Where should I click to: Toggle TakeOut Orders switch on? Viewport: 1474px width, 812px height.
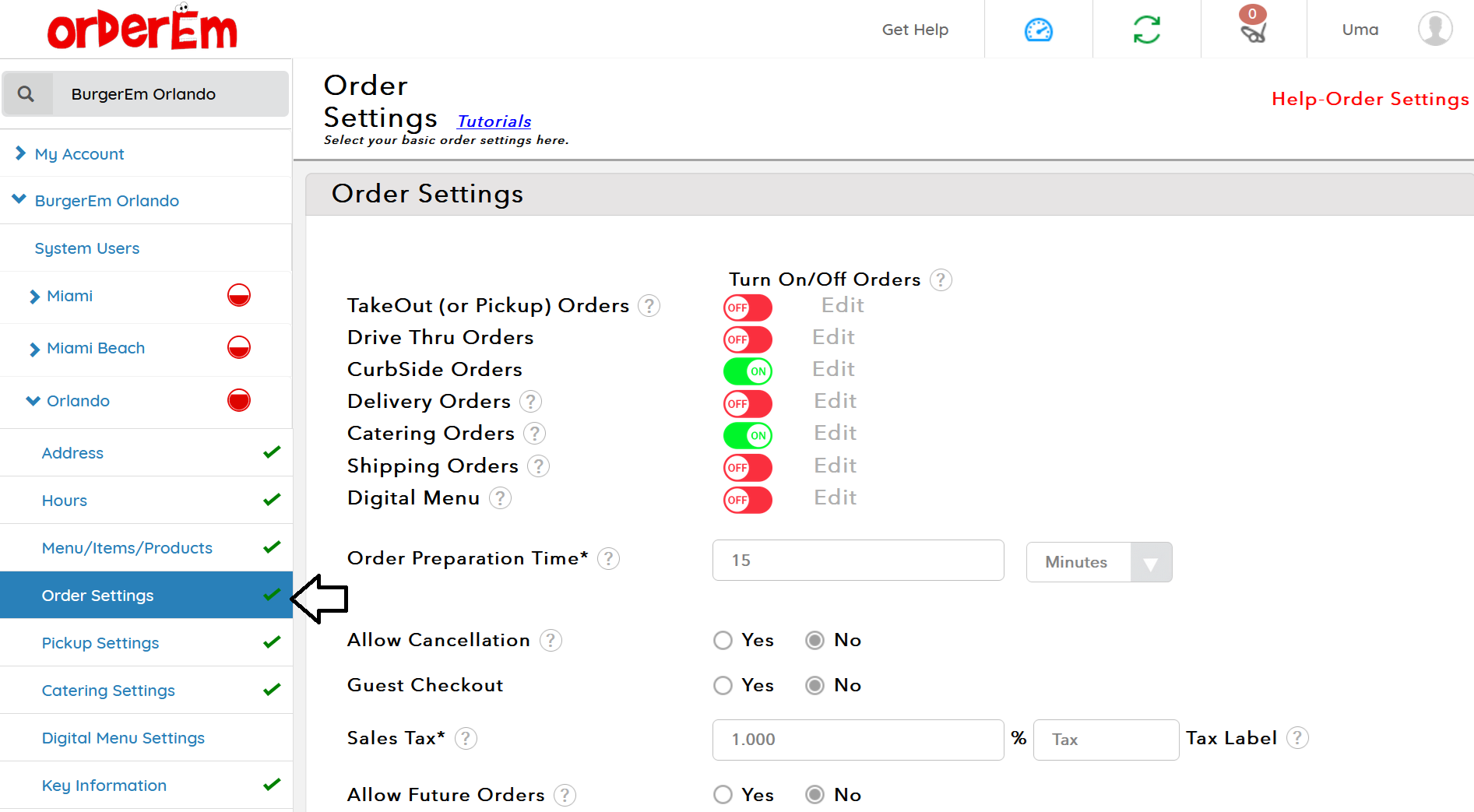pyautogui.click(x=748, y=308)
